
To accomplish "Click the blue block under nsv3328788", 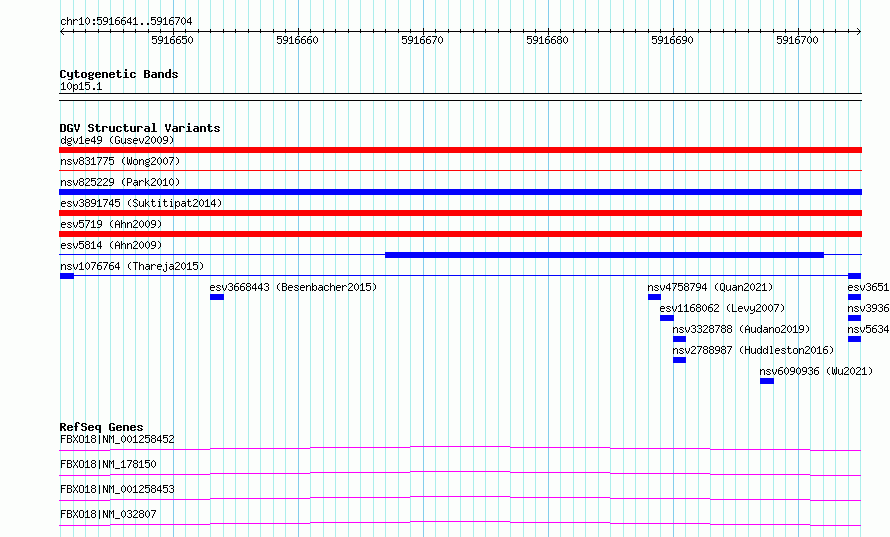I will pyautogui.click(x=679, y=339).
